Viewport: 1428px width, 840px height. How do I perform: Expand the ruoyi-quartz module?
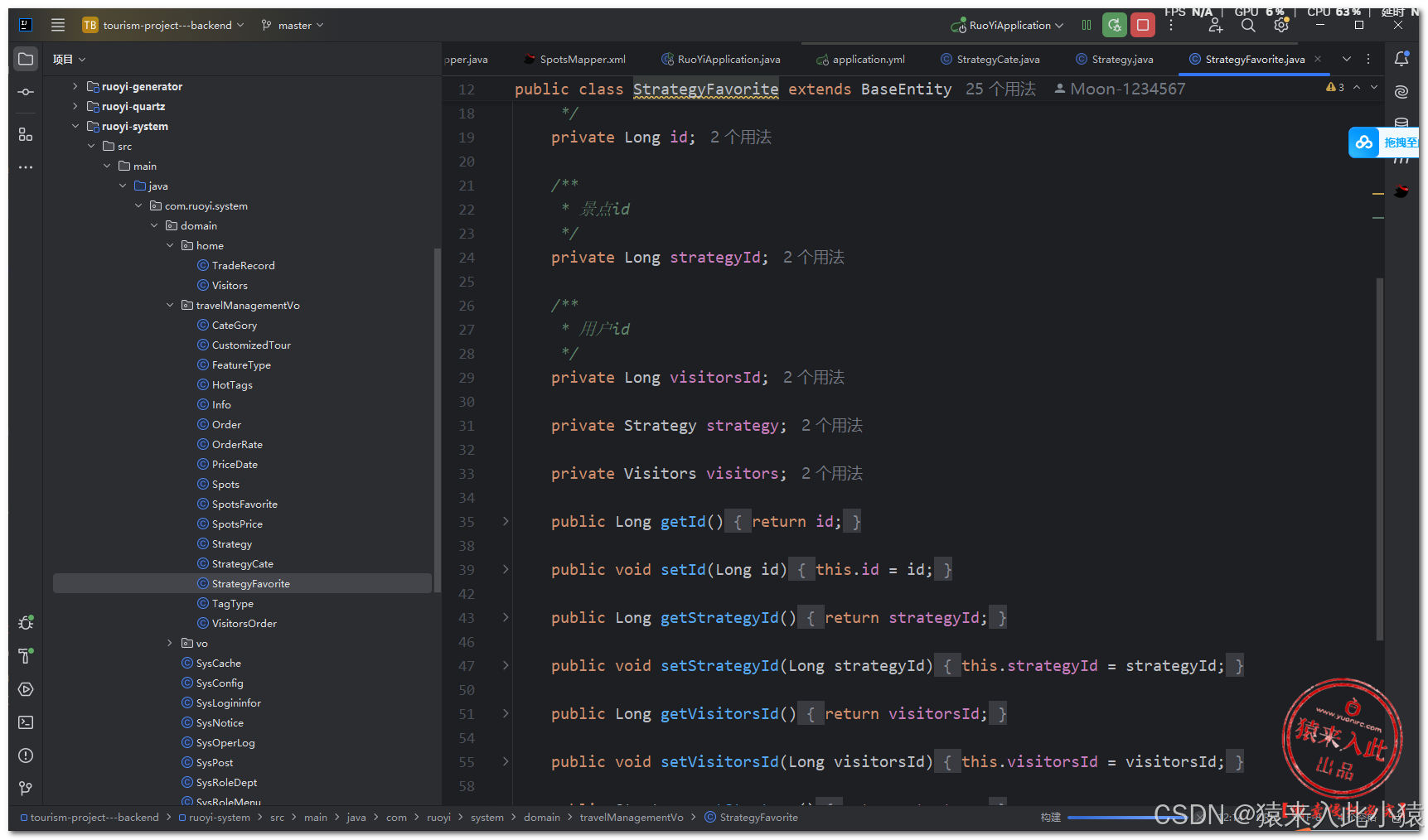point(75,106)
